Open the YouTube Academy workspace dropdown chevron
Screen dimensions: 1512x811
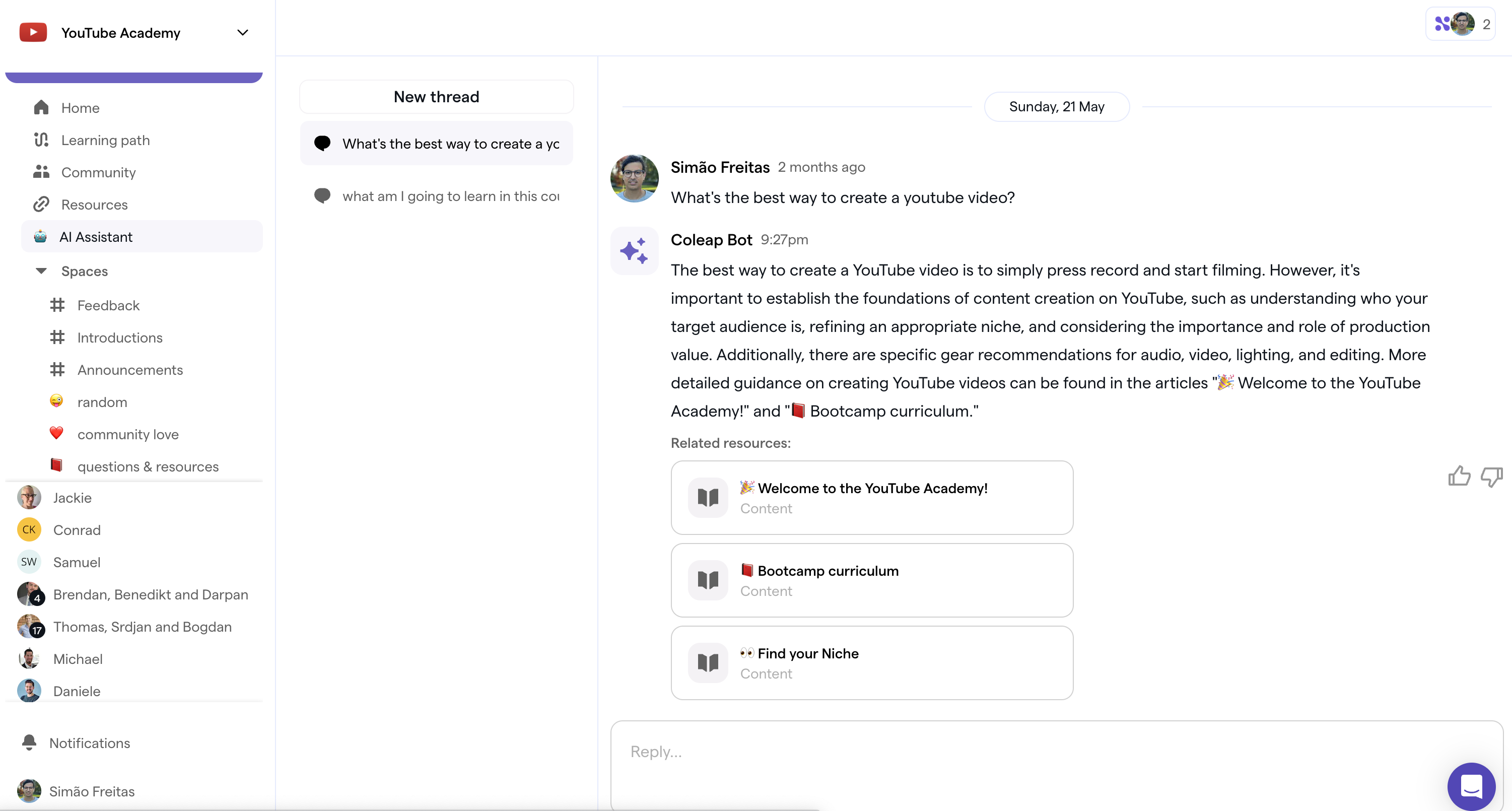[x=242, y=32]
